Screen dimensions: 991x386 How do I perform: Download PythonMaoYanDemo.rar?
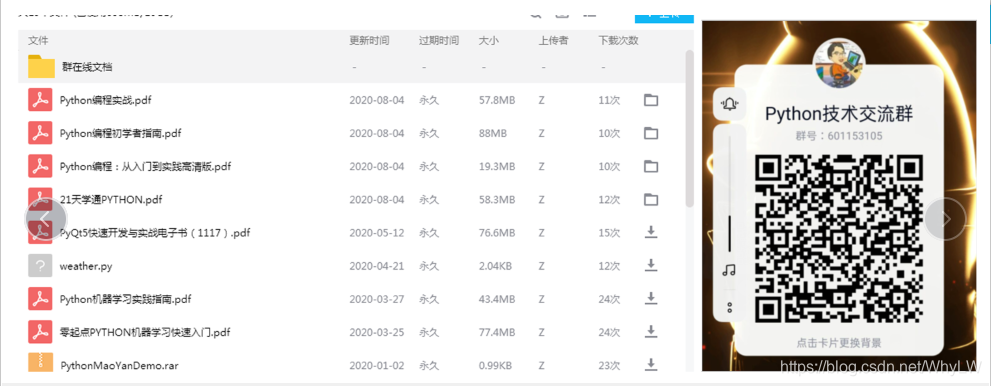(x=650, y=364)
